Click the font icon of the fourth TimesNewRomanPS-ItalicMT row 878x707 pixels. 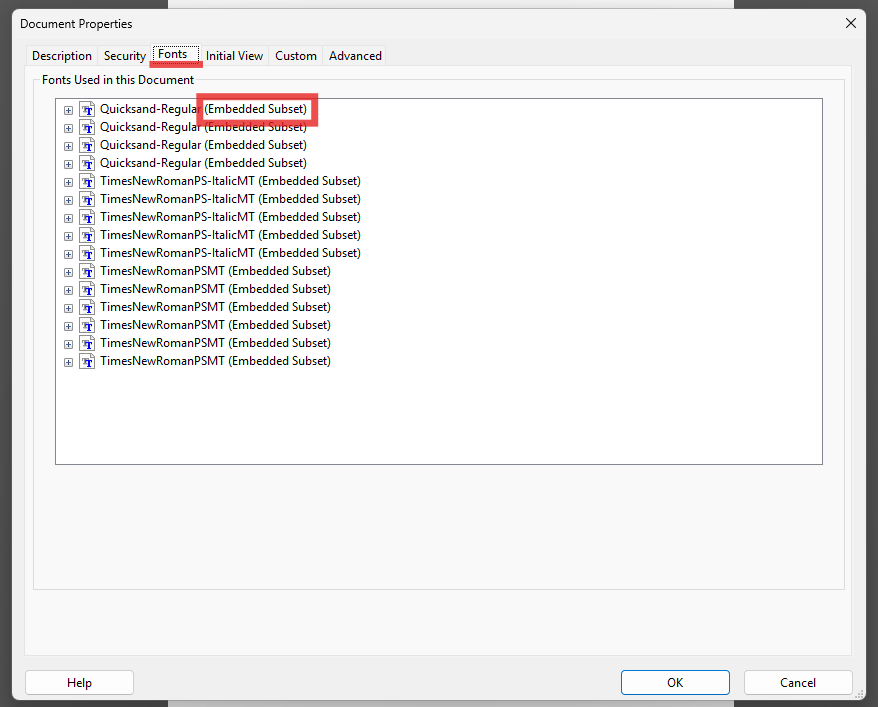click(87, 235)
